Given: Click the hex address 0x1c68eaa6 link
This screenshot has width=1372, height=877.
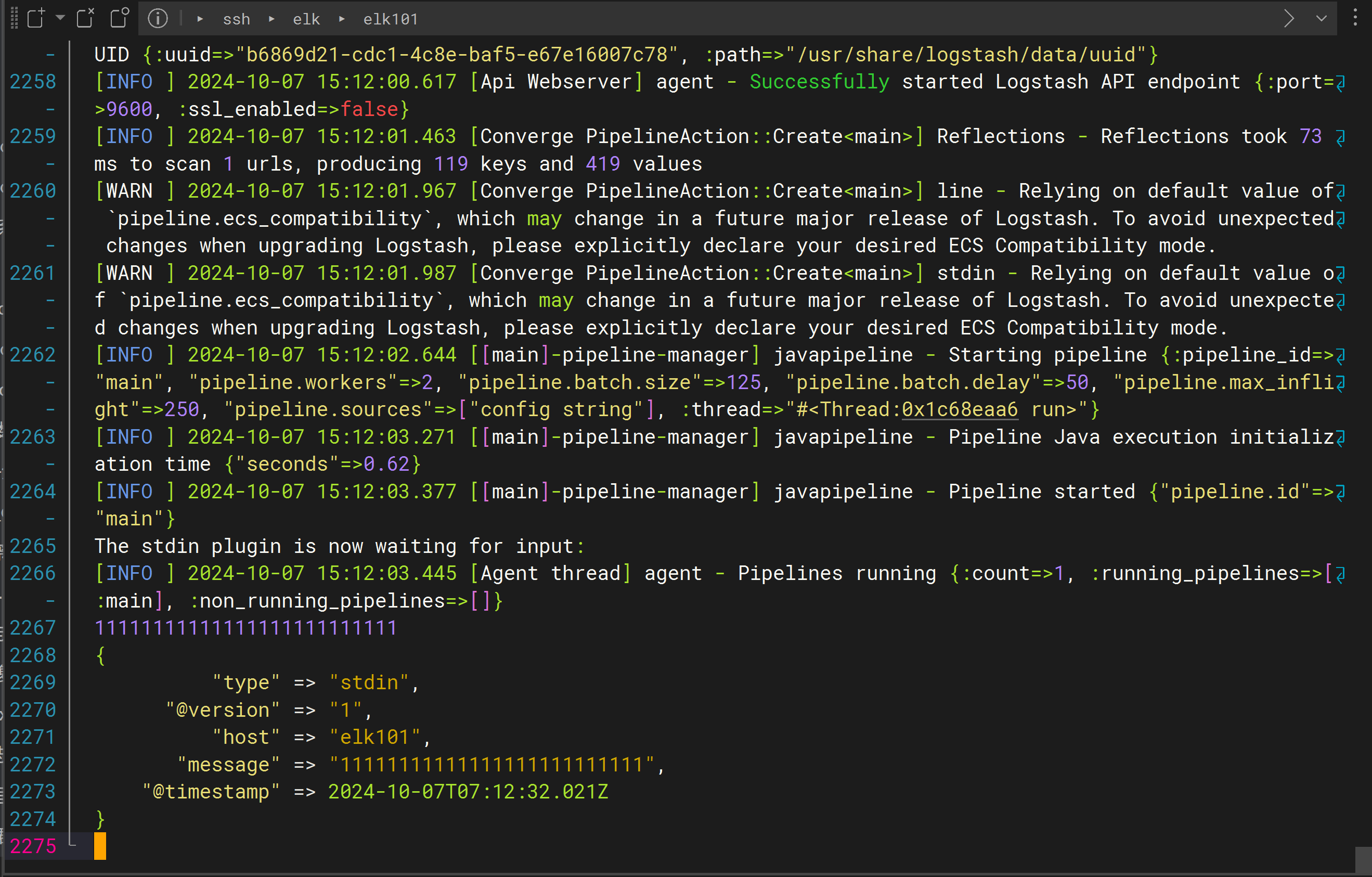Looking at the screenshot, I should click(x=960, y=409).
